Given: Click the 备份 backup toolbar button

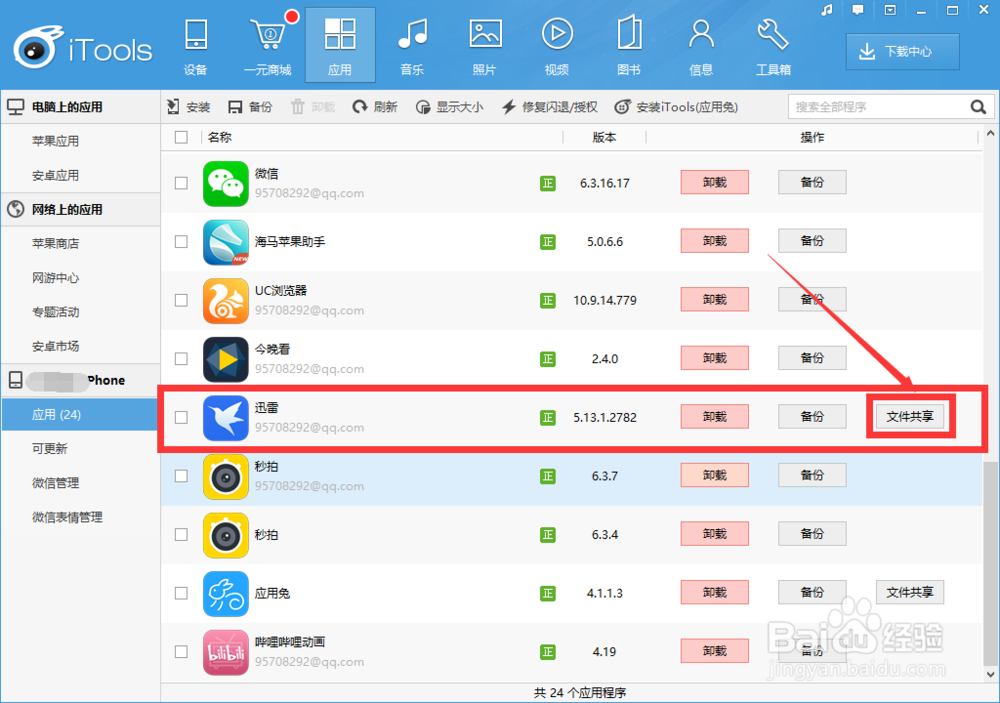Looking at the screenshot, I should click(250, 107).
